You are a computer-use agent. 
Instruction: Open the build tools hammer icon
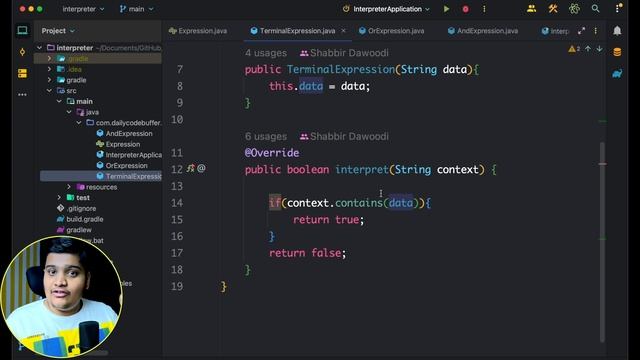click(553, 8)
